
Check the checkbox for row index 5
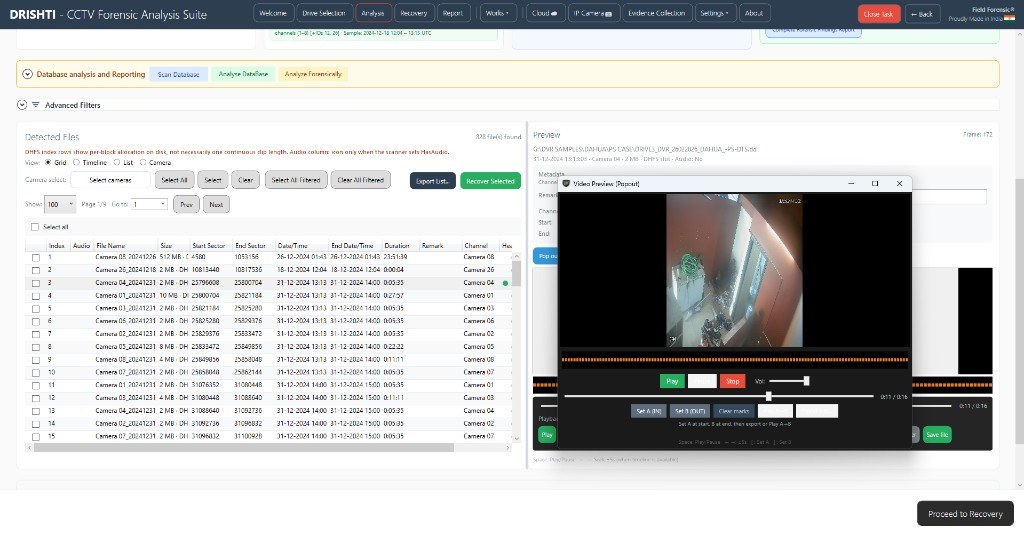pyautogui.click(x=36, y=309)
